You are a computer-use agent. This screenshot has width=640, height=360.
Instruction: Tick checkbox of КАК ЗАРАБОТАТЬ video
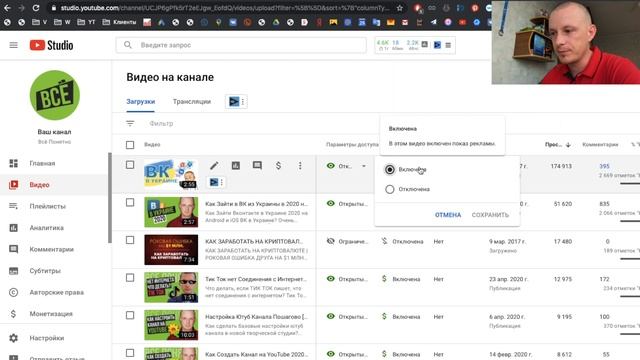point(130,240)
